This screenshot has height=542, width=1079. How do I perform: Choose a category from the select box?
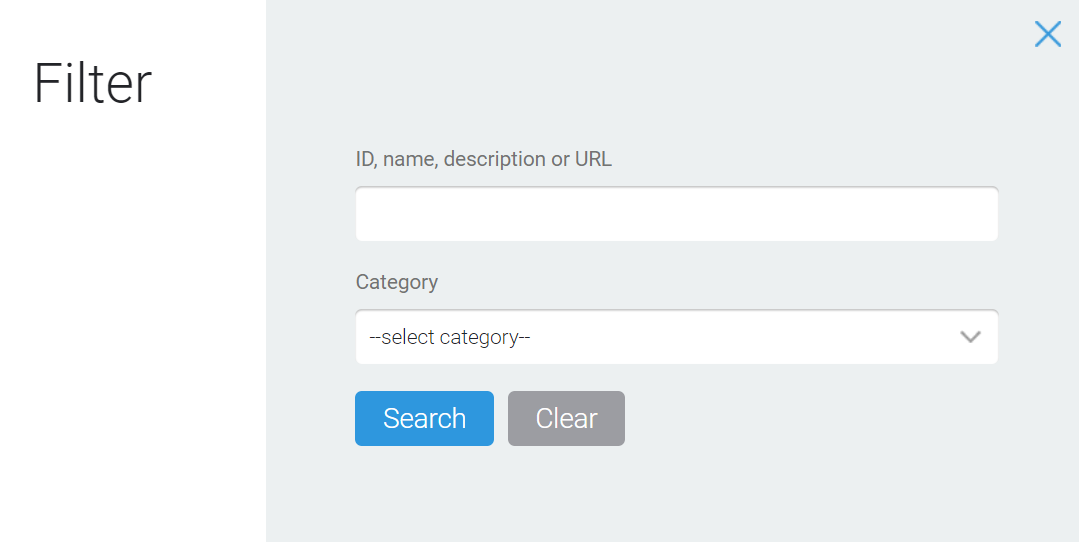click(x=676, y=337)
